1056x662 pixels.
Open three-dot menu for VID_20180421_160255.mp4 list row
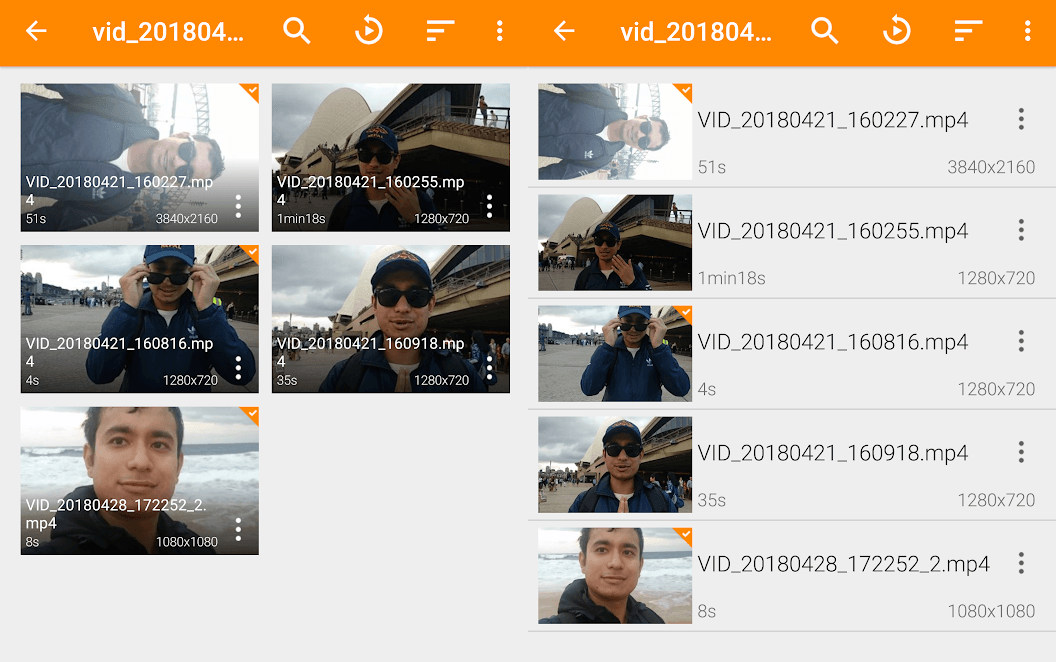tap(1021, 231)
